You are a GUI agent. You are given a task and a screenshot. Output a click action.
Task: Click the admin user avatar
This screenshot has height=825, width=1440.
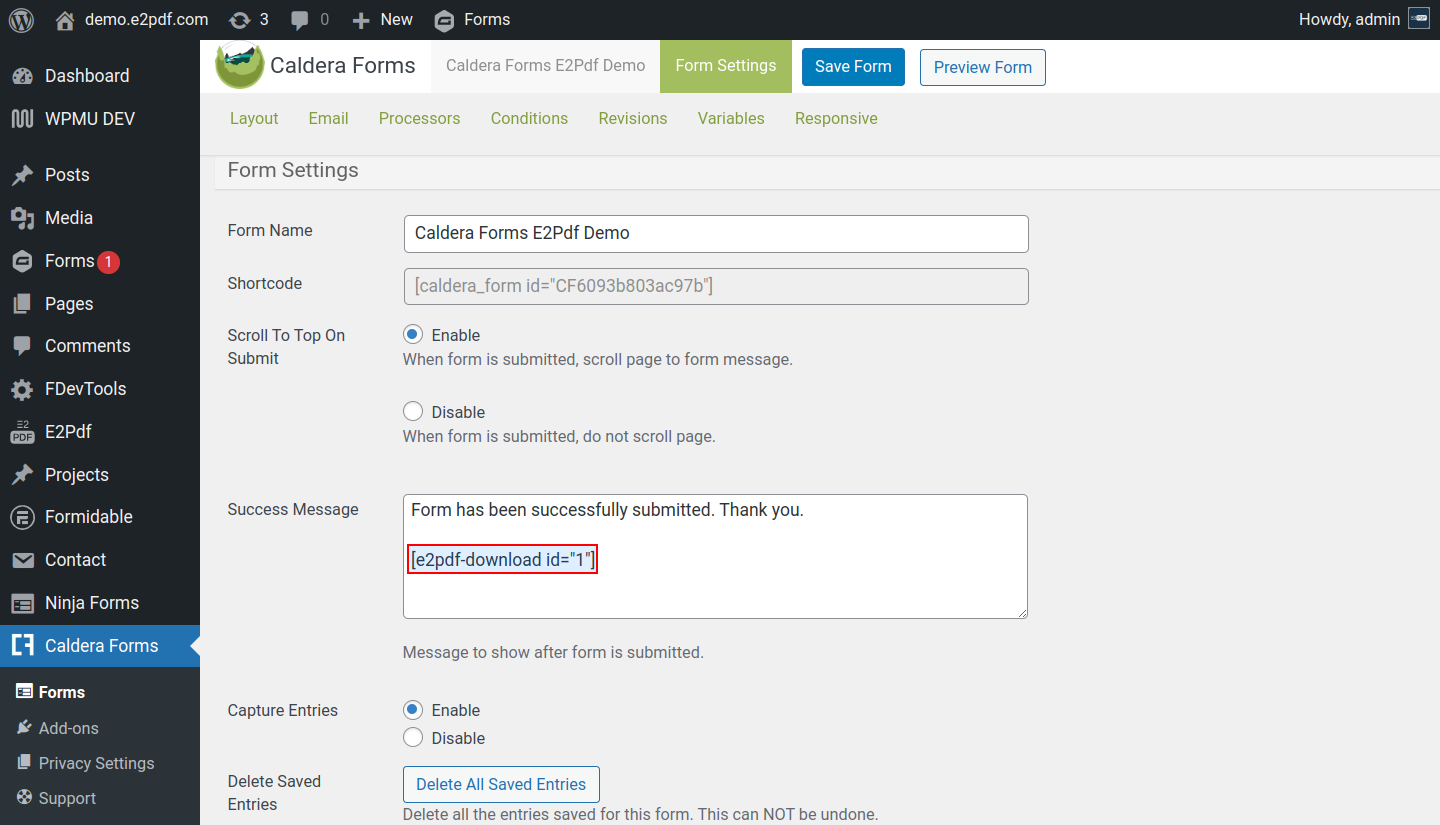point(1418,19)
